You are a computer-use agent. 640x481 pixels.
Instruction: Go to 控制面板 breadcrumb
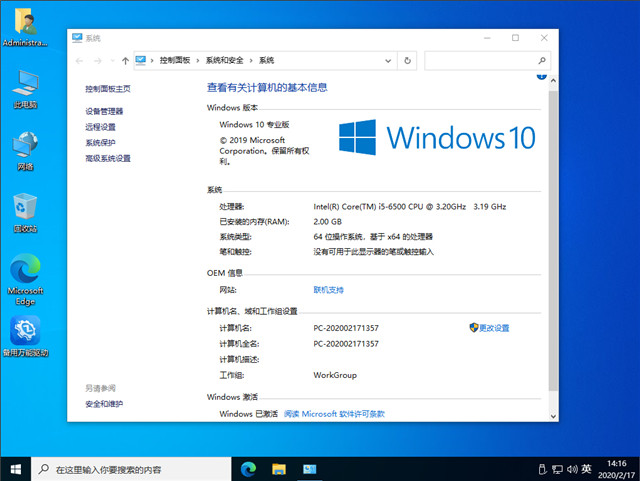pyautogui.click(x=175, y=60)
